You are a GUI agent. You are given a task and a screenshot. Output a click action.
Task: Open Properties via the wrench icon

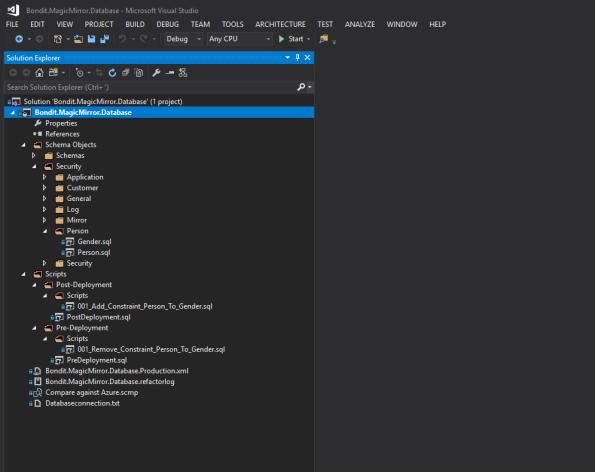[156, 72]
